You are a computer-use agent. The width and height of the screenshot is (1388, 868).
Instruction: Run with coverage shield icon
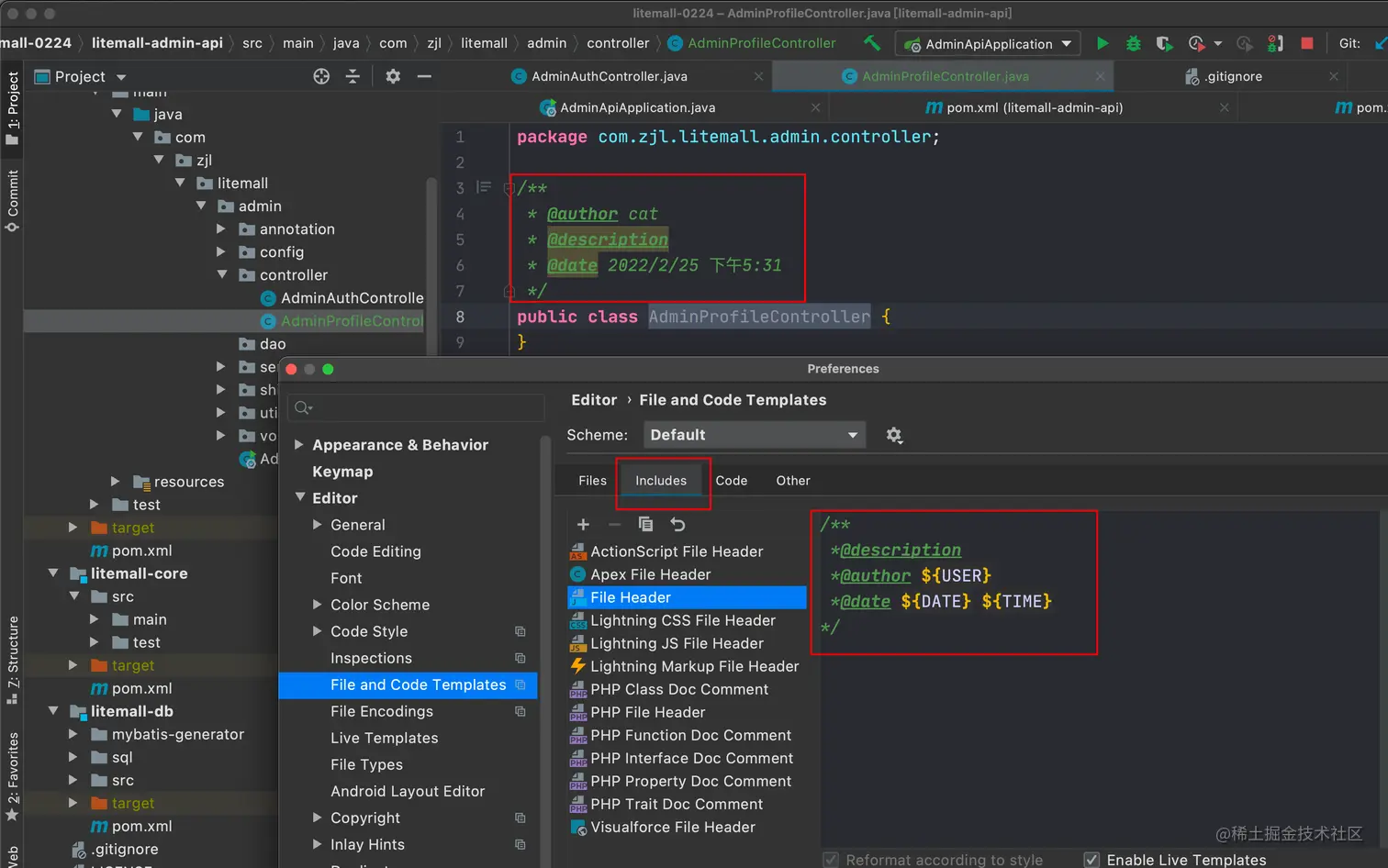1164,43
